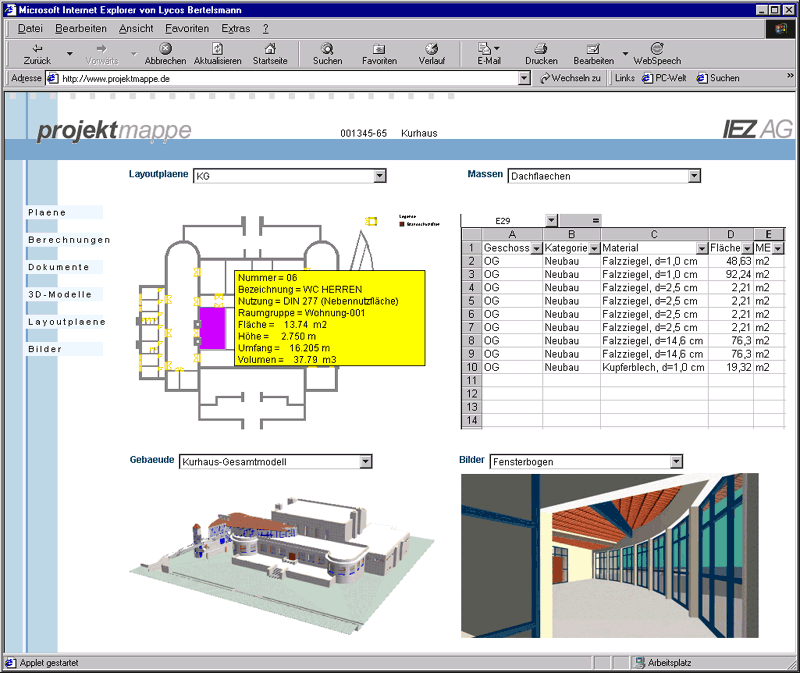
Task: Toggle the Kategorie column filter arrow
Action: 594,248
